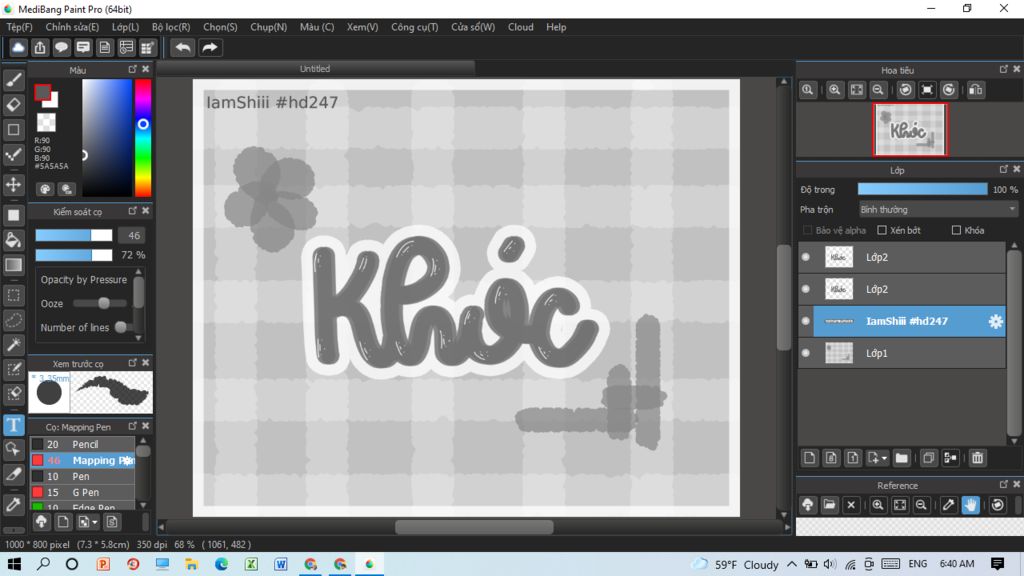
Task: Open an image file in the Reference panel
Action: point(829,505)
